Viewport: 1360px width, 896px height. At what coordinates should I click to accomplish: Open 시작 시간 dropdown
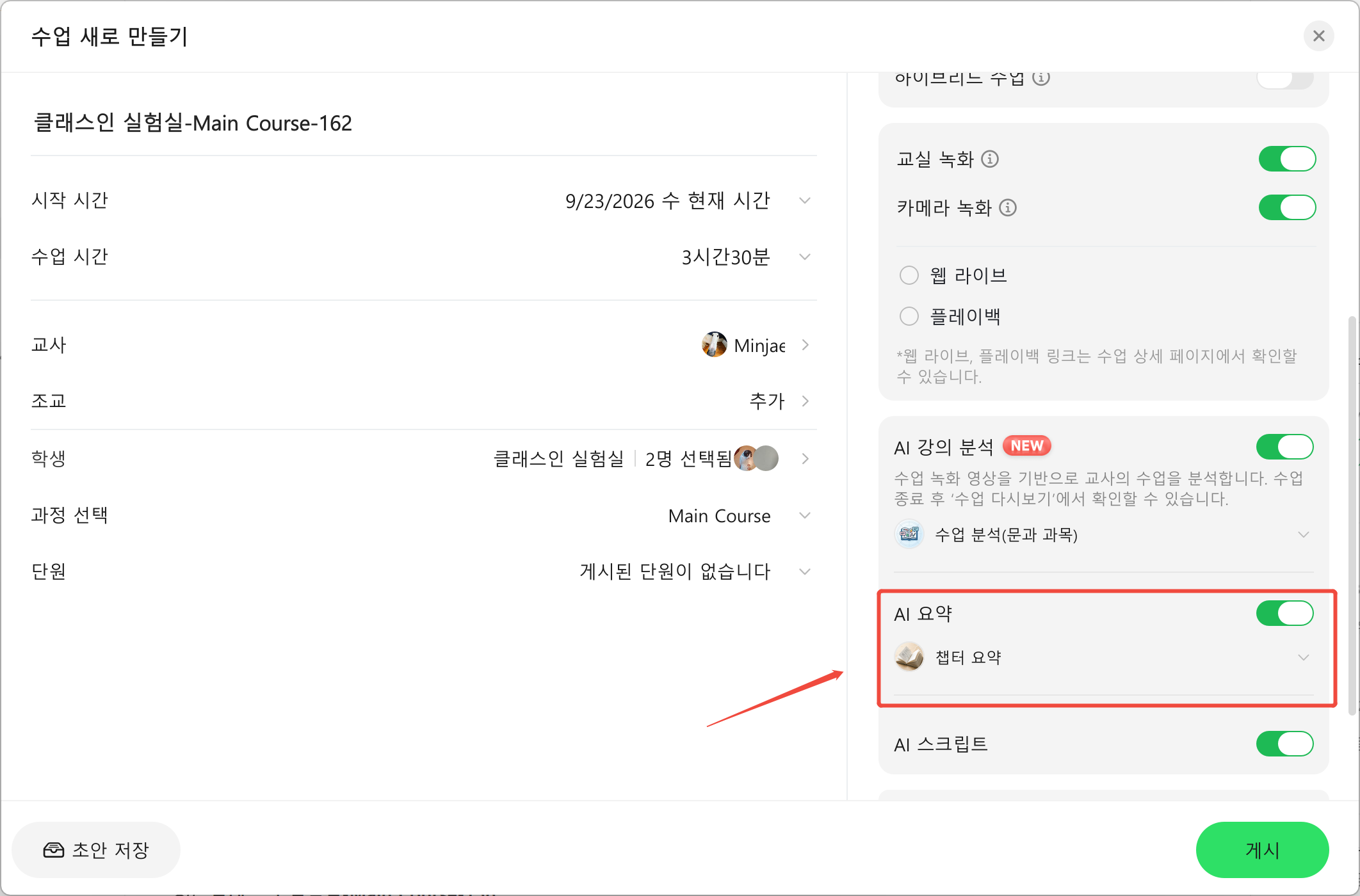point(805,200)
